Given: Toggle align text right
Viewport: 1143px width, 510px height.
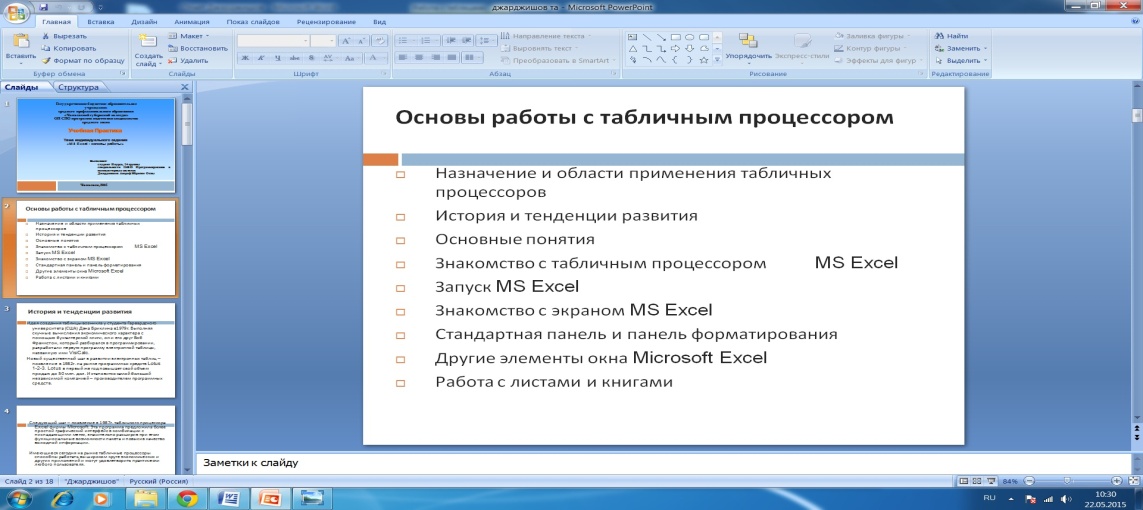Looking at the screenshot, I should coord(435,58).
